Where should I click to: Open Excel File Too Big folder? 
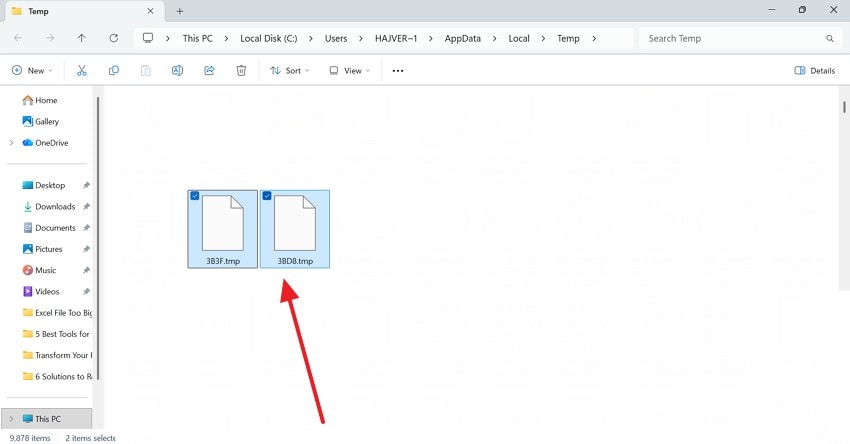pos(57,313)
